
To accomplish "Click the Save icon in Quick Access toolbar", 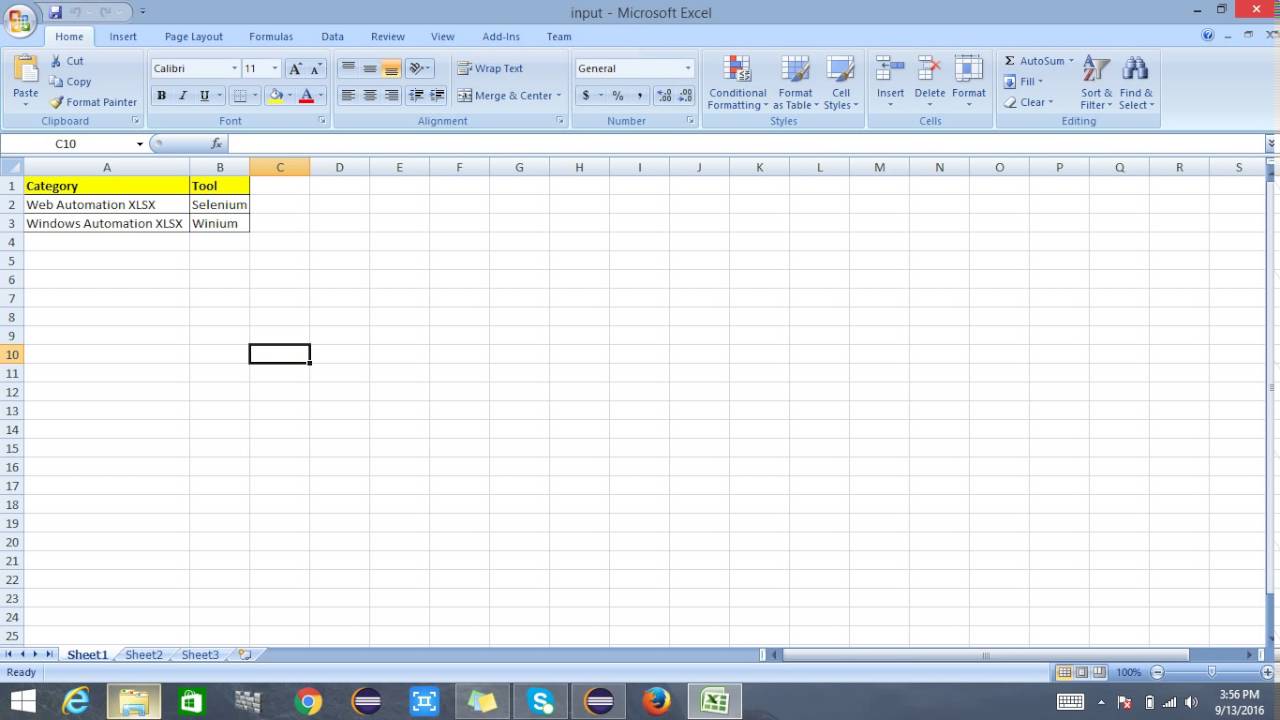I will click(55, 12).
